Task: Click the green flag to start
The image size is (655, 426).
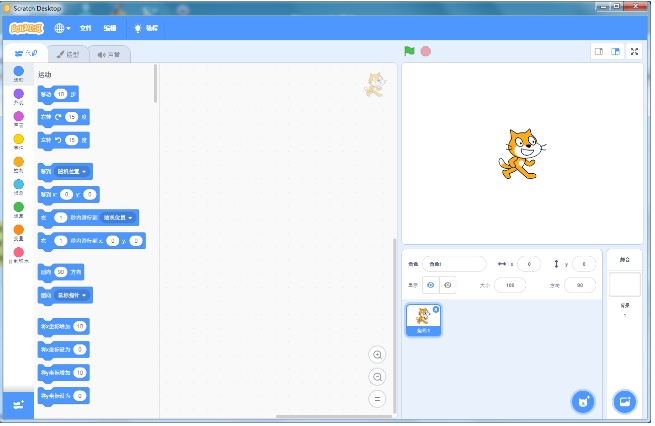Action: [409, 51]
